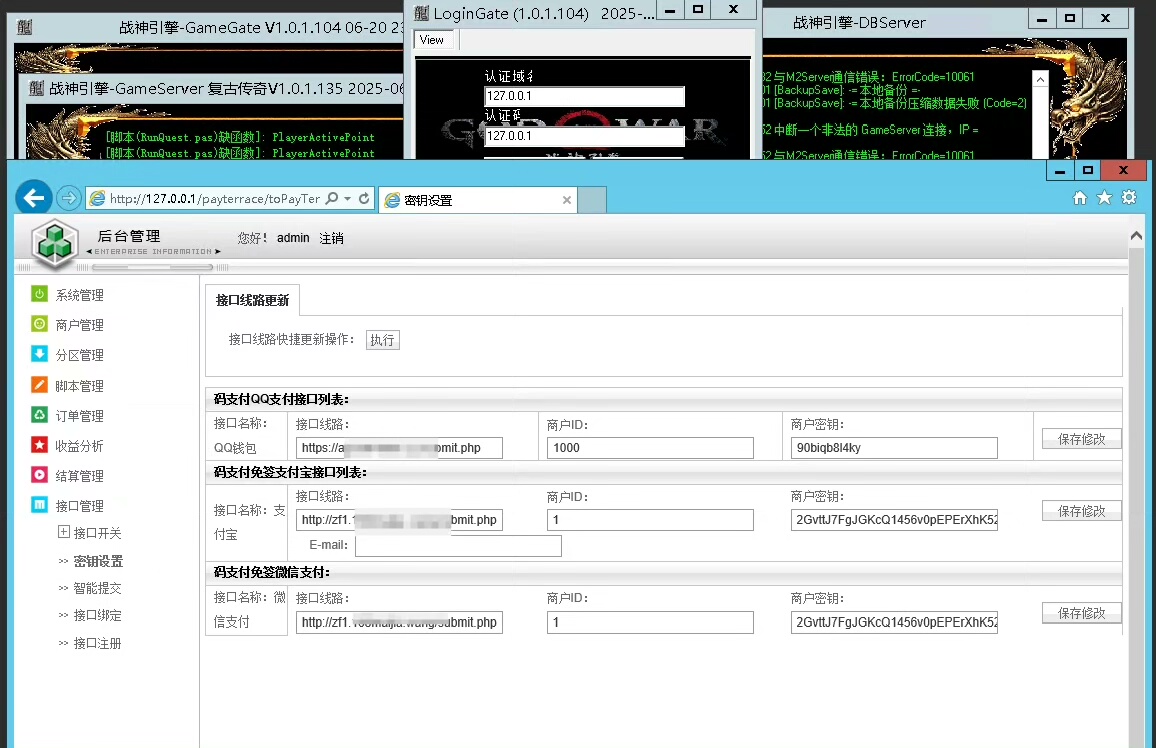Click the 注销 logout link
The image size is (1156, 748).
(x=331, y=238)
